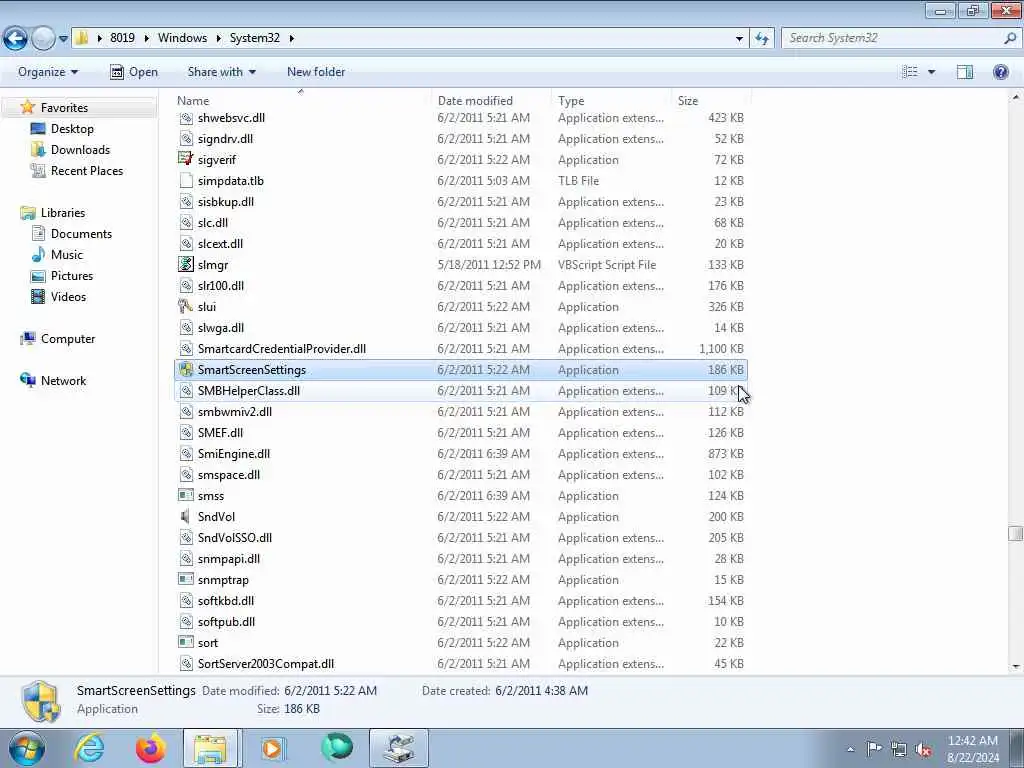This screenshot has height=768, width=1024.
Task: Open the selected file with Open
Action: click(134, 72)
